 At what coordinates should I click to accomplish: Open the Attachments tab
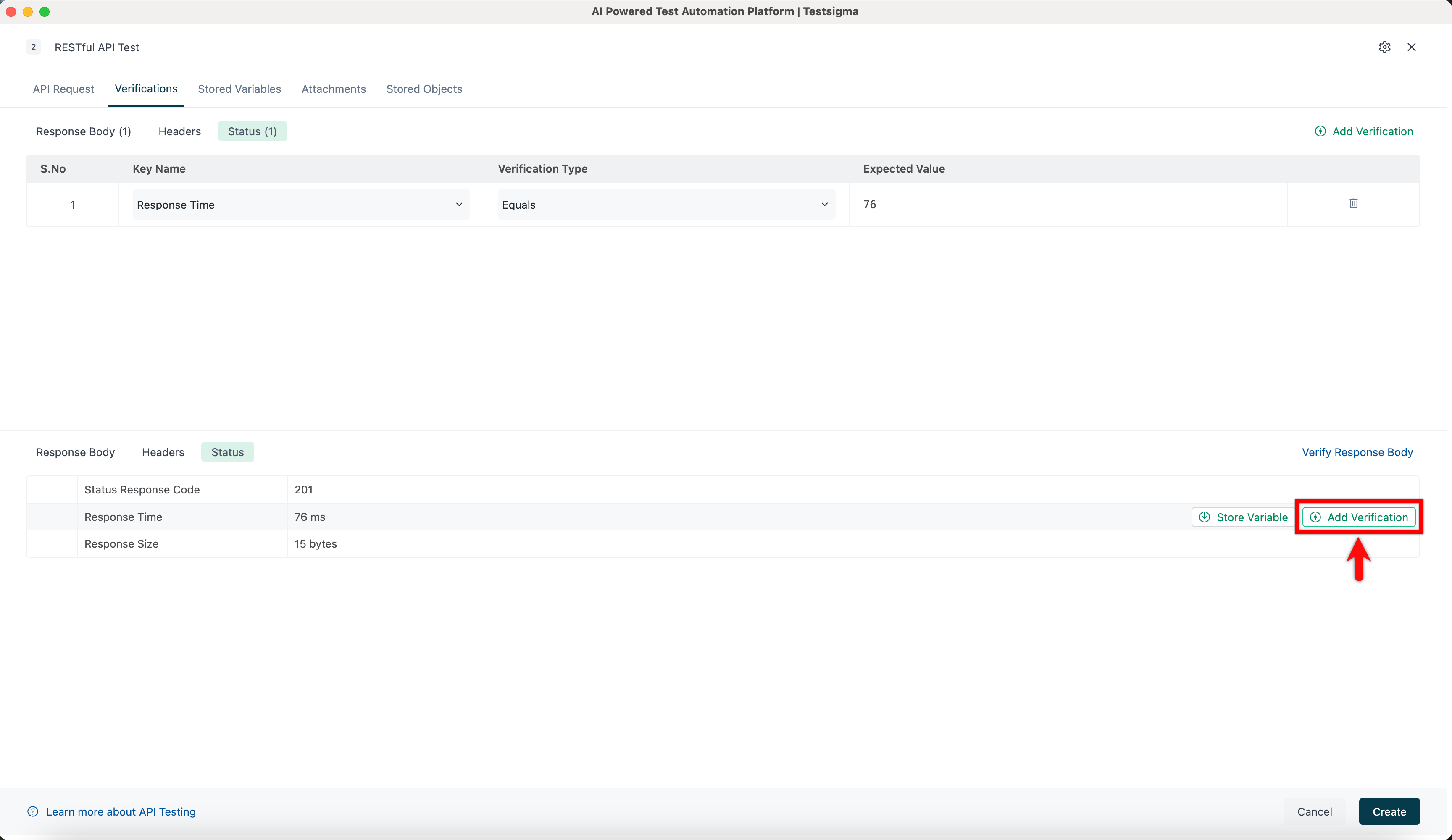pos(333,89)
